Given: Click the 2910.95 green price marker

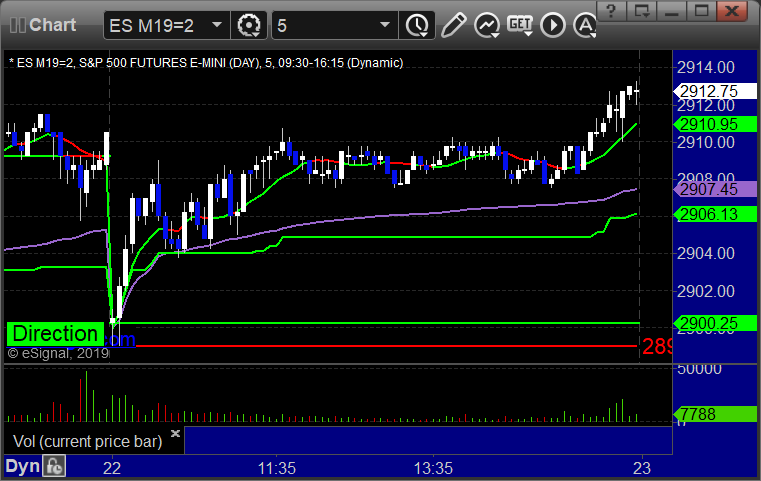Looking at the screenshot, I should point(715,124).
